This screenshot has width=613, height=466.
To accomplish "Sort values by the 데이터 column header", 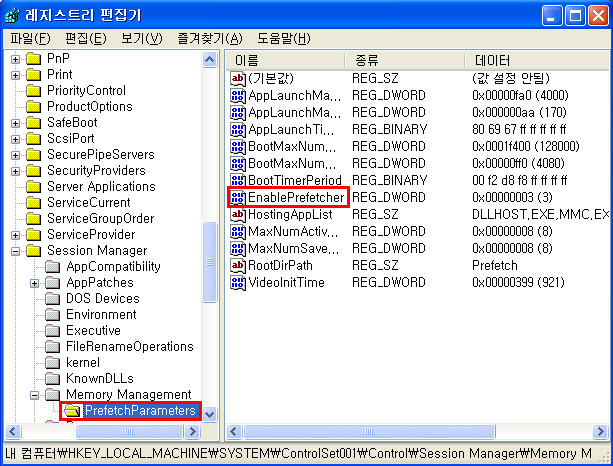I will [538, 61].
